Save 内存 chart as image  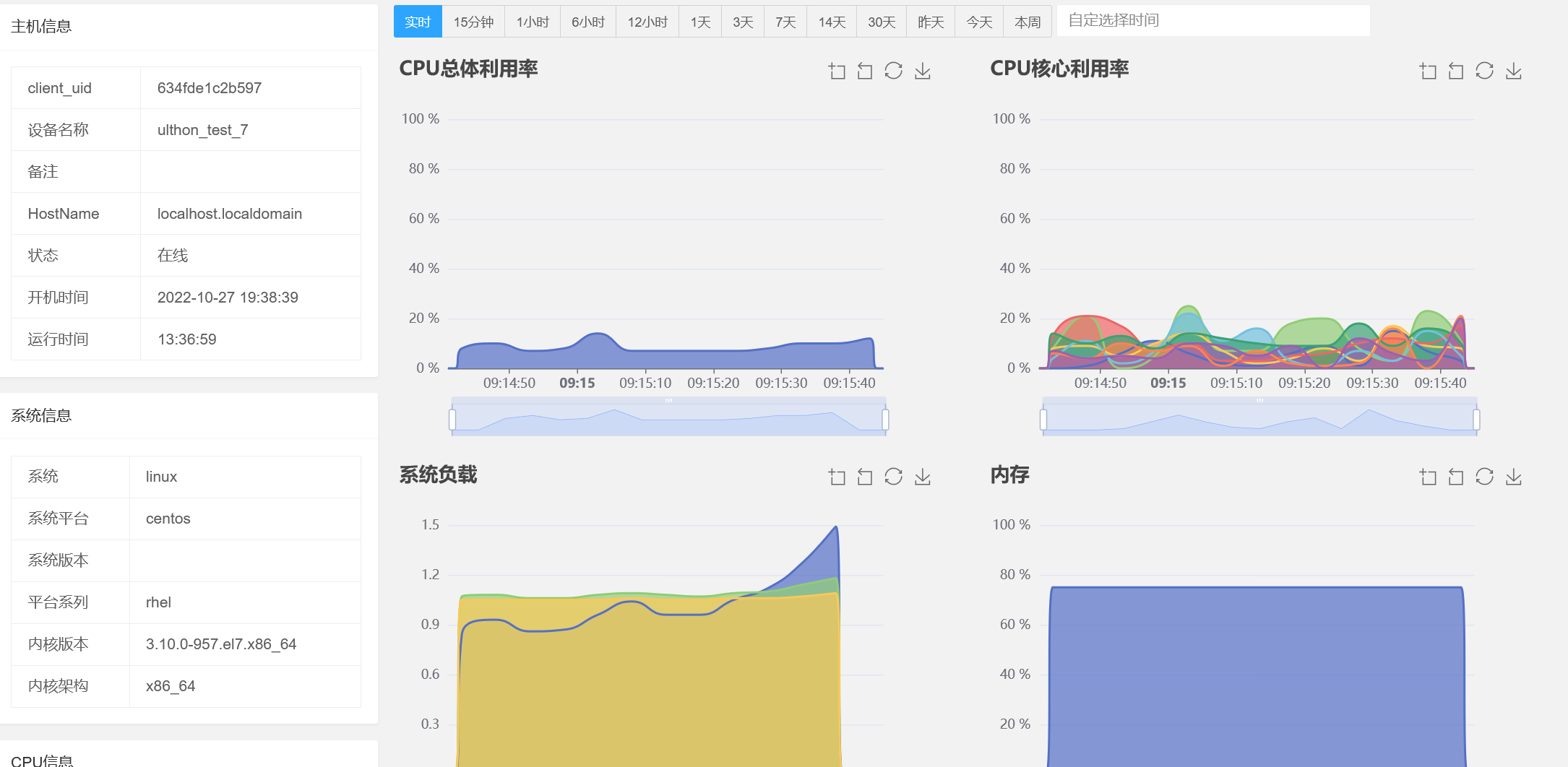pos(1514,477)
